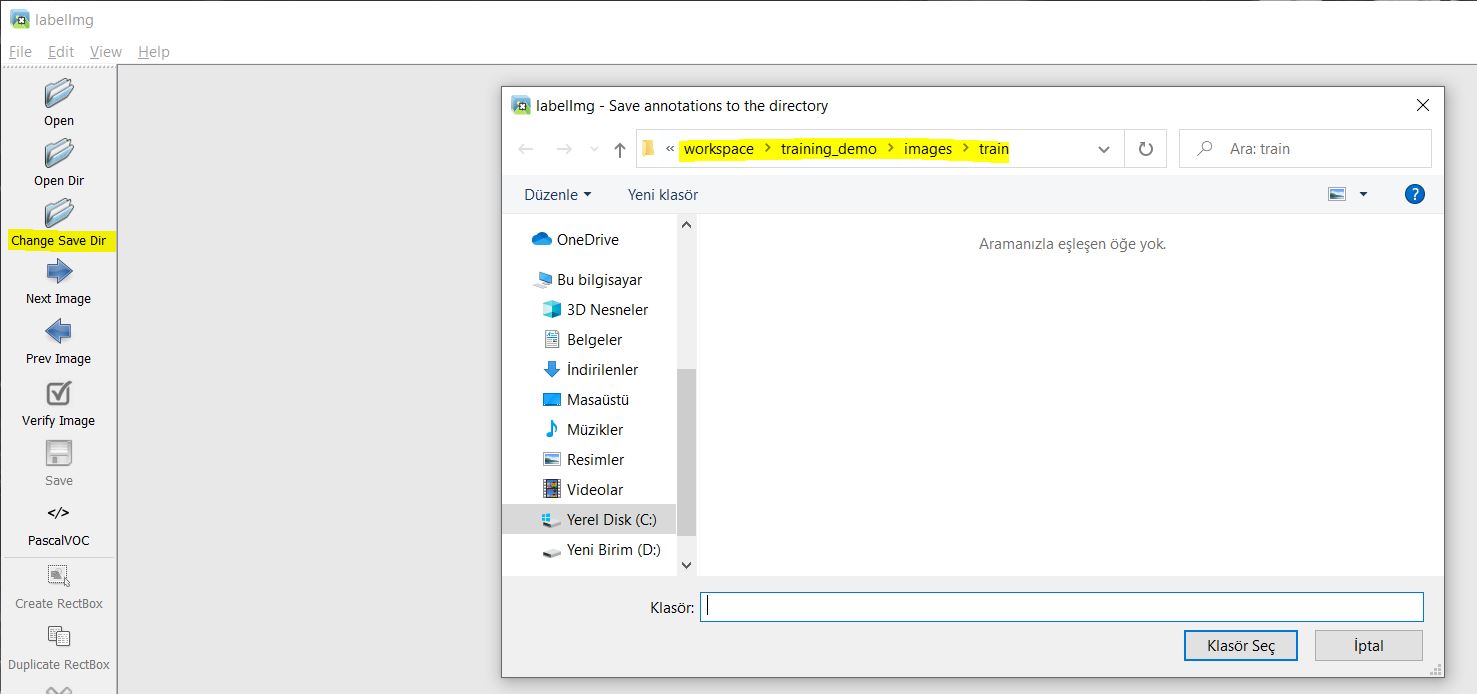Click the Verify Image checkmark icon
This screenshot has height=694, width=1477.
pyautogui.click(x=59, y=393)
